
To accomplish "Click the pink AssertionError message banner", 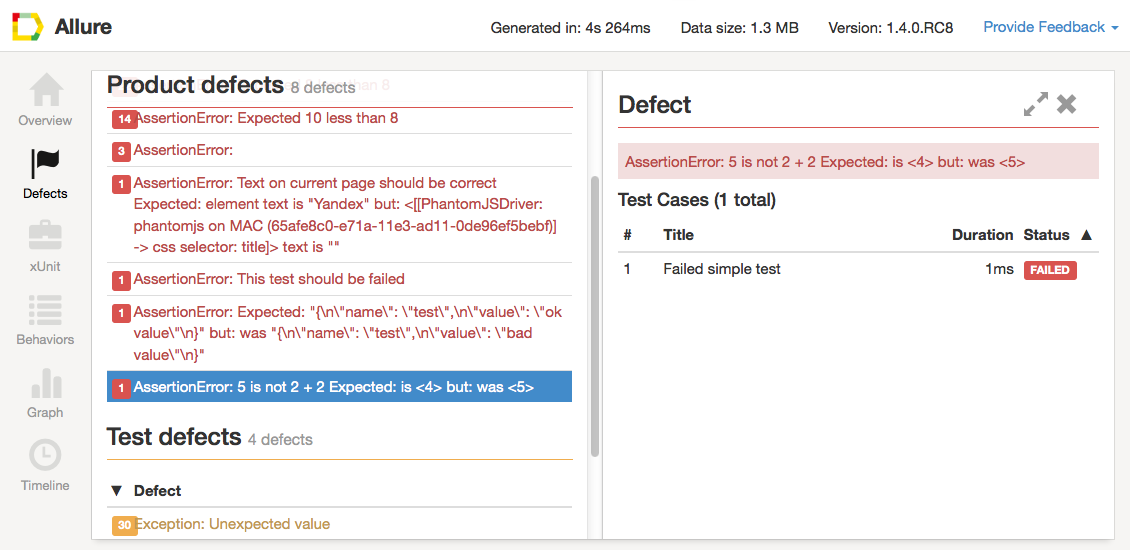I will 858,161.
